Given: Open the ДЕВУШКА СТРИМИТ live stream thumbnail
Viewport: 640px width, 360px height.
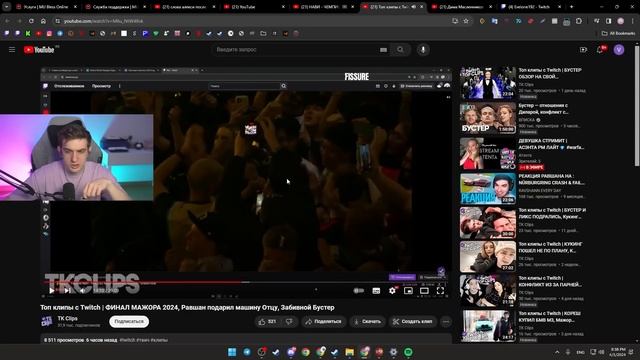Looking at the screenshot, I should pos(488,153).
